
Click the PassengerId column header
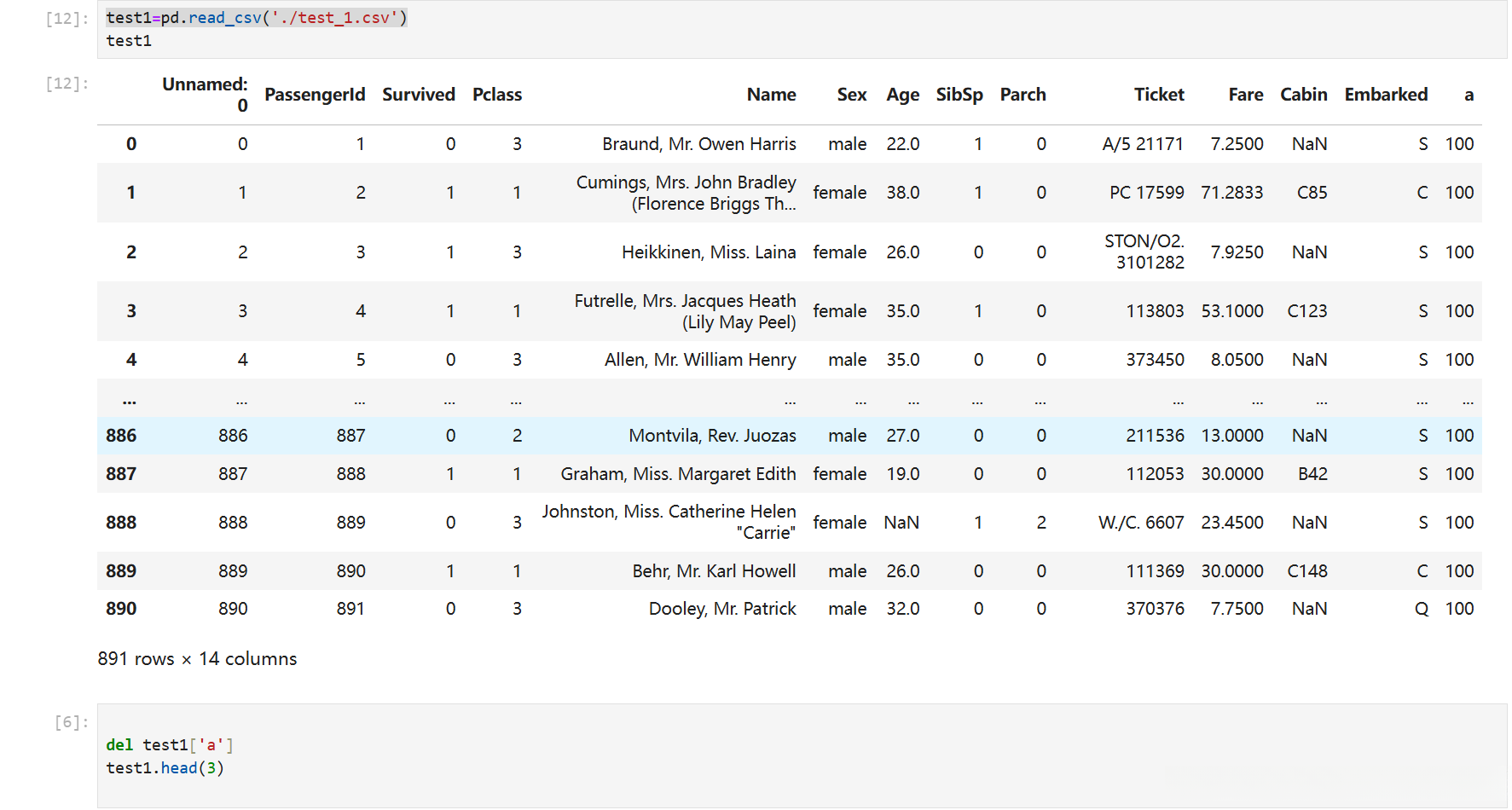pyautogui.click(x=315, y=95)
